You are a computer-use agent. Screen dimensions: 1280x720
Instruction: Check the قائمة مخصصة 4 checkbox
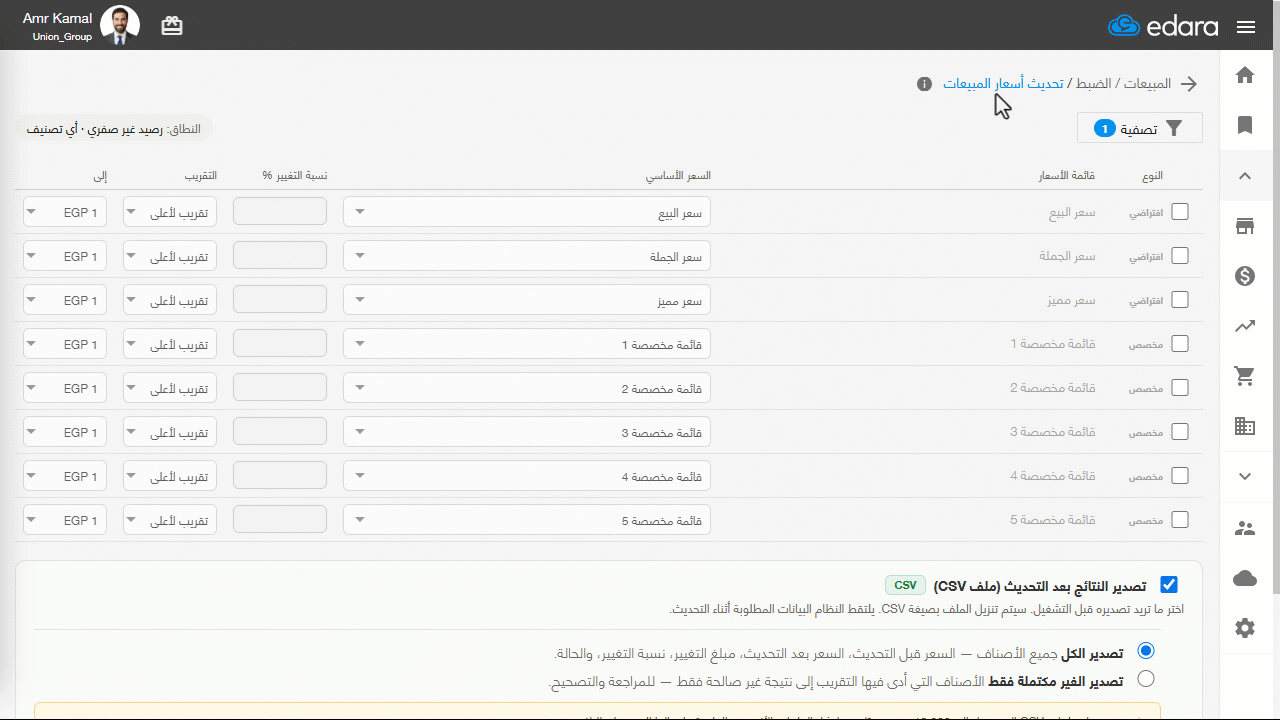tap(1180, 476)
